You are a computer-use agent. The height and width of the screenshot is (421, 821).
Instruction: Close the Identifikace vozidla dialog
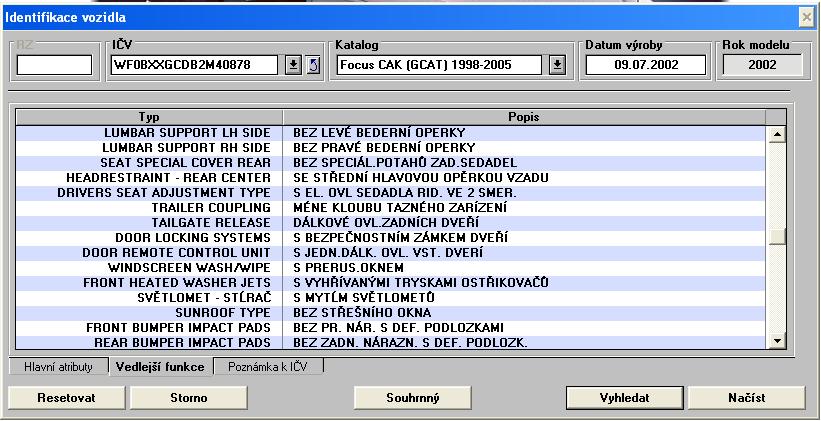pyautogui.click(x=807, y=17)
